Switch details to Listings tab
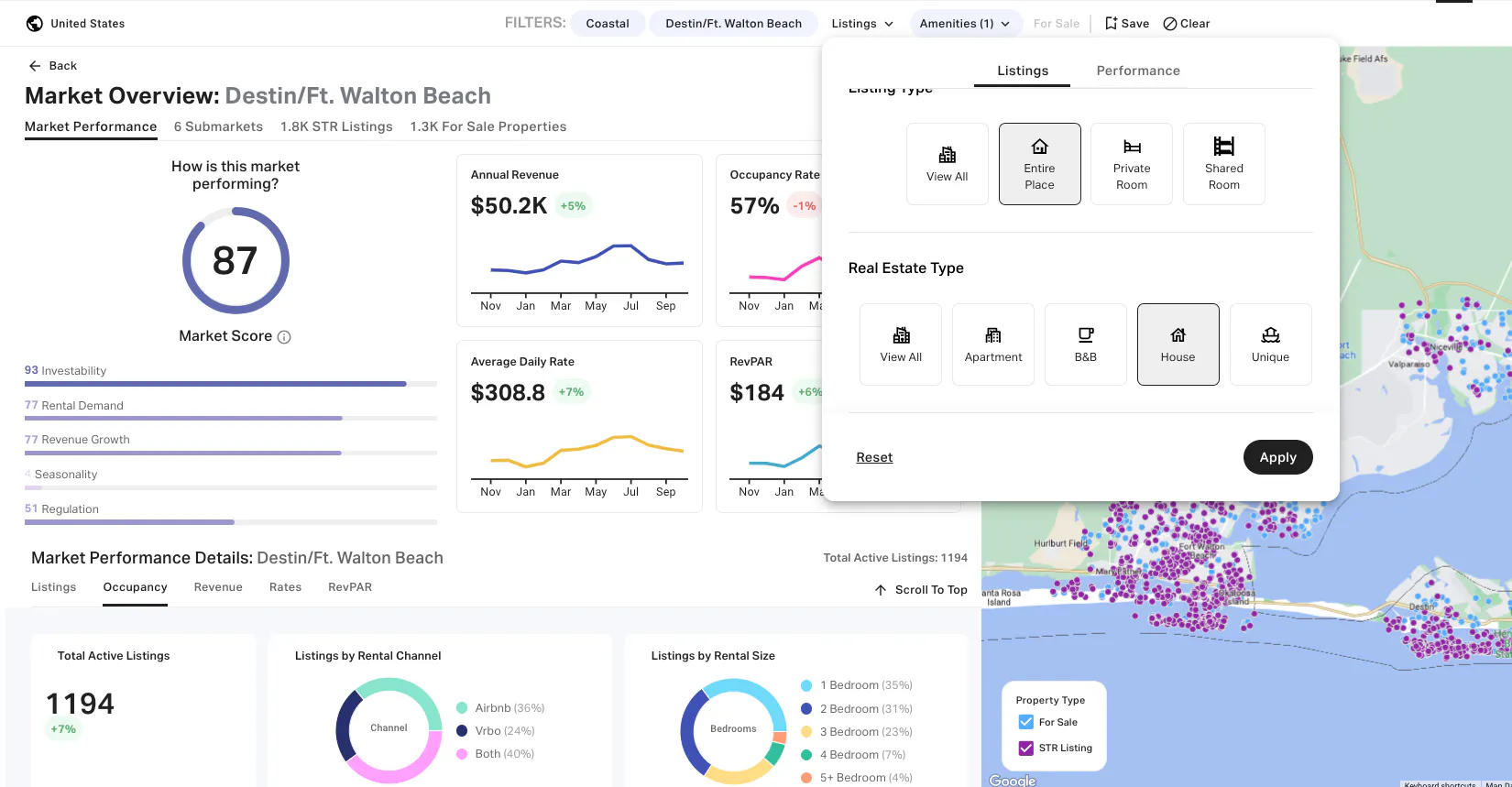The width and height of the screenshot is (1512, 787). (x=54, y=587)
